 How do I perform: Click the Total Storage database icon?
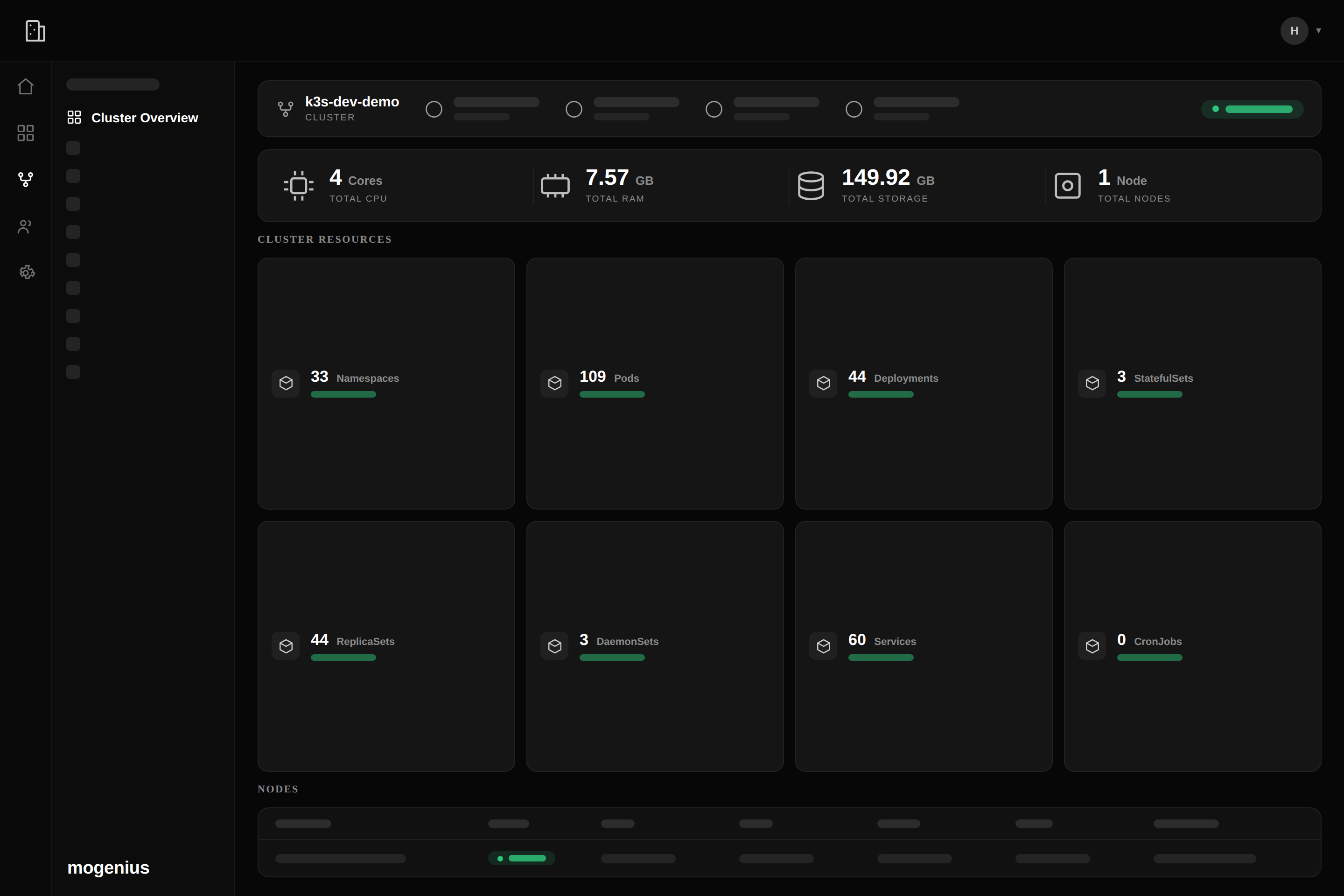click(x=811, y=186)
